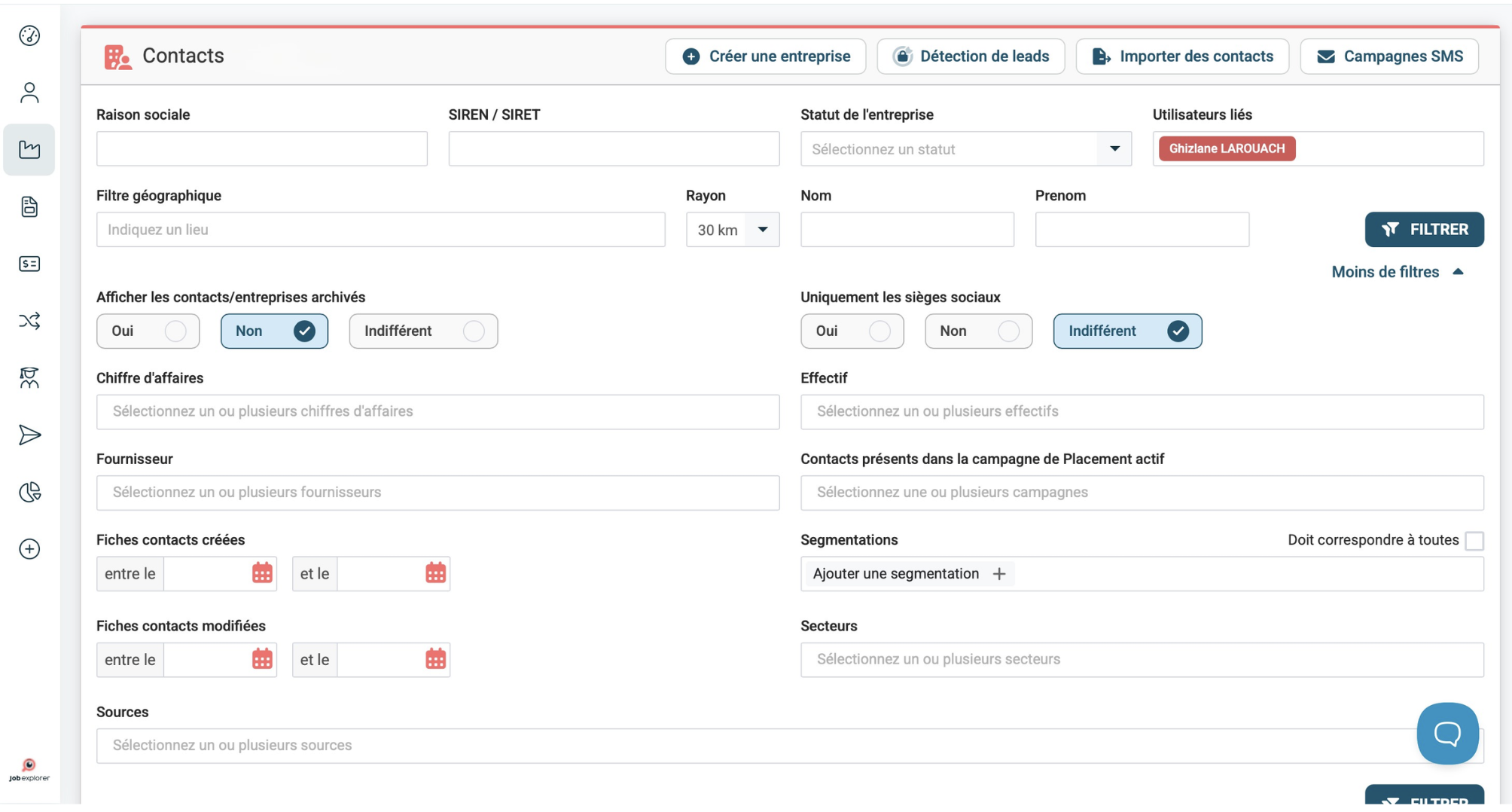Image resolution: width=1512 pixels, height=812 pixels.
Task: Select Oui for archived contacts
Action: click(148, 331)
